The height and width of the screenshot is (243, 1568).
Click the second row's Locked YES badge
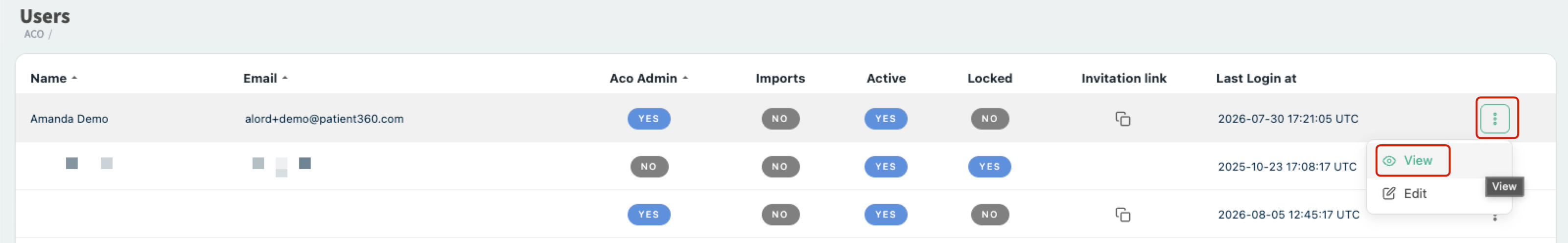point(989,166)
